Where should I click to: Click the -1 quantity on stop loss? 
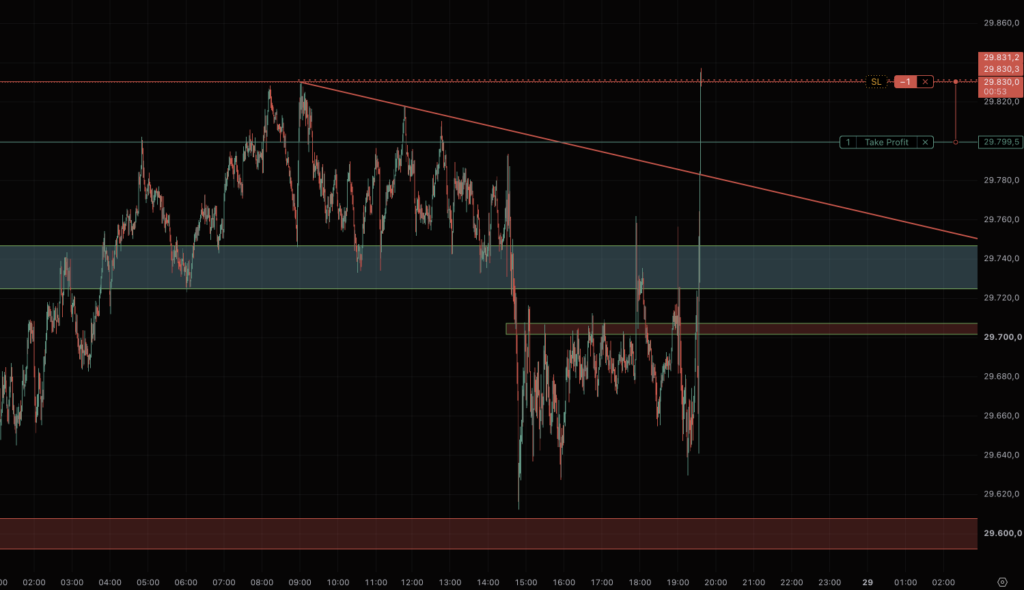905,82
